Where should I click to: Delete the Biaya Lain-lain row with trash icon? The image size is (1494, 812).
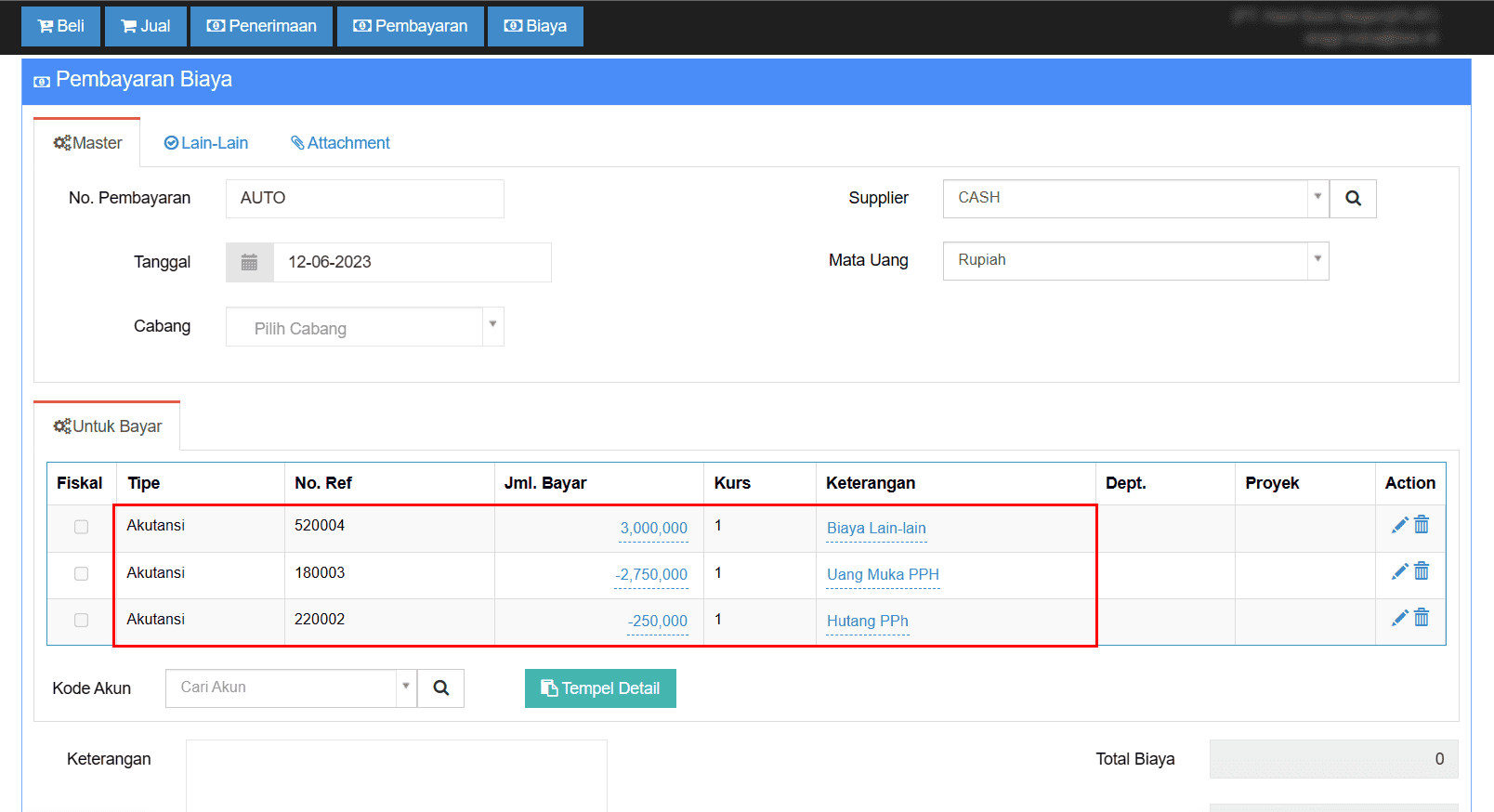[1422, 526]
